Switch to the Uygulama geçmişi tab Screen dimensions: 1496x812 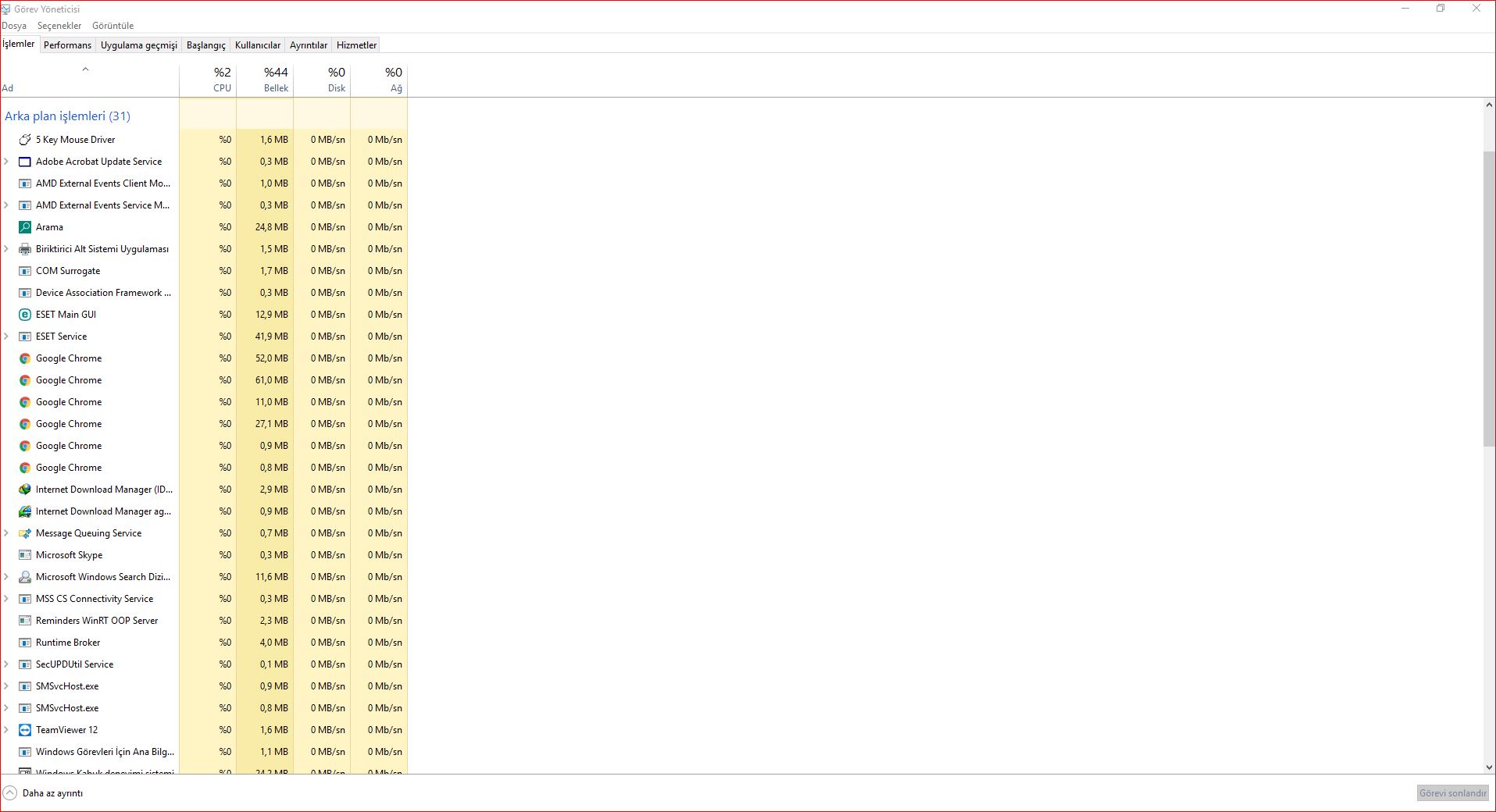click(139, 45)
